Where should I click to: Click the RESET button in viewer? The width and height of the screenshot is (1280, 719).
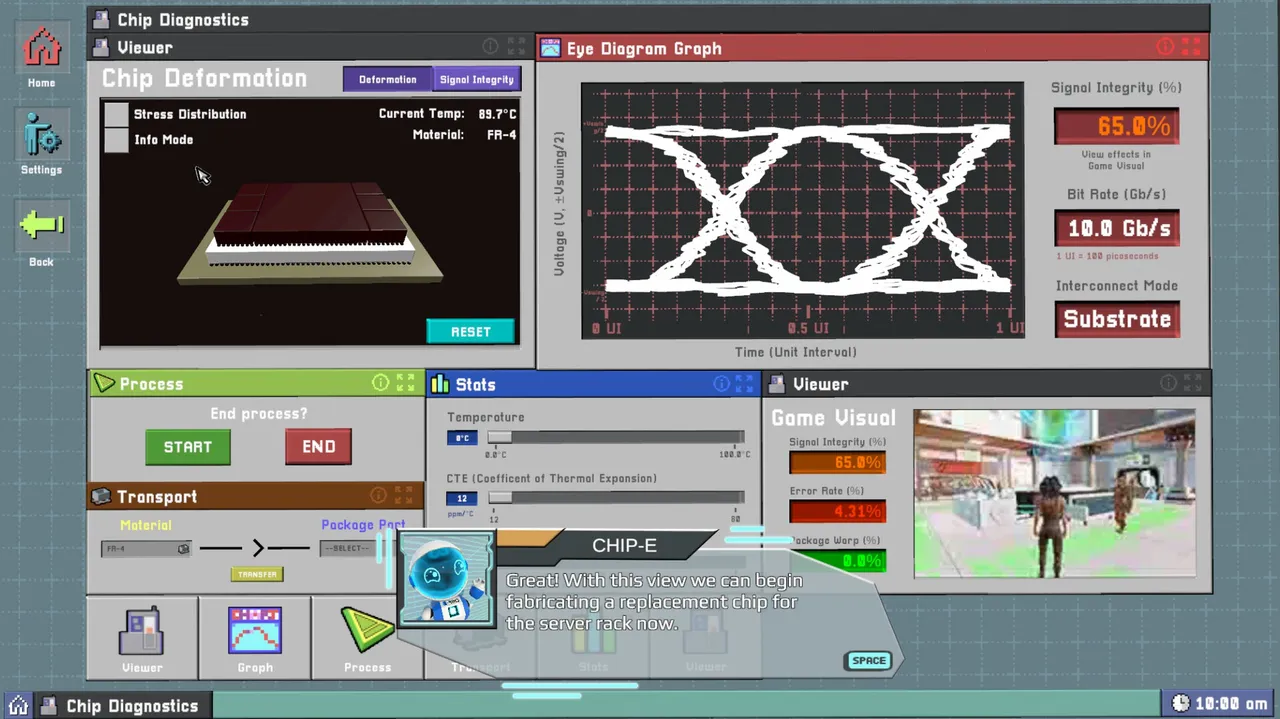click(470, 331)
